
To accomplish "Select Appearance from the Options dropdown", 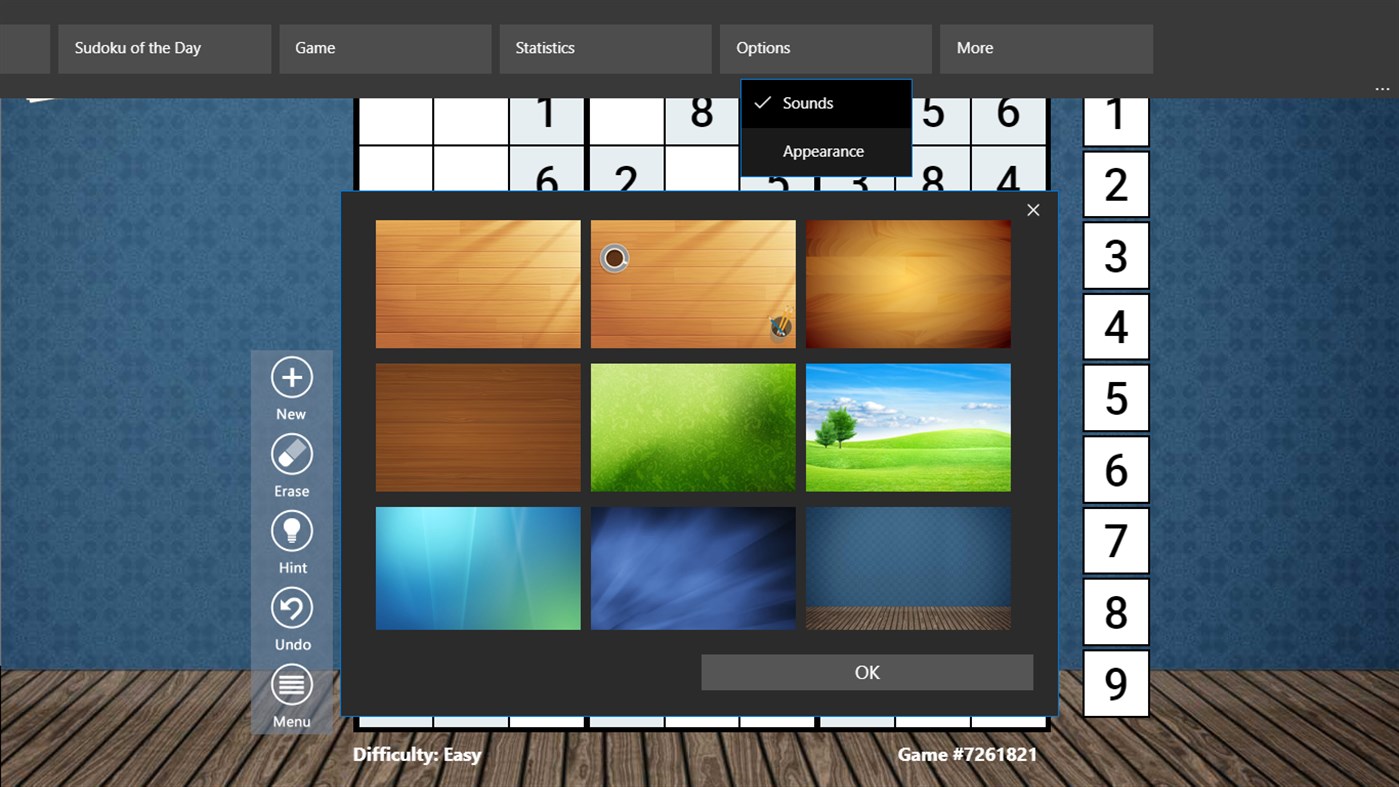I will pos(824,151).
